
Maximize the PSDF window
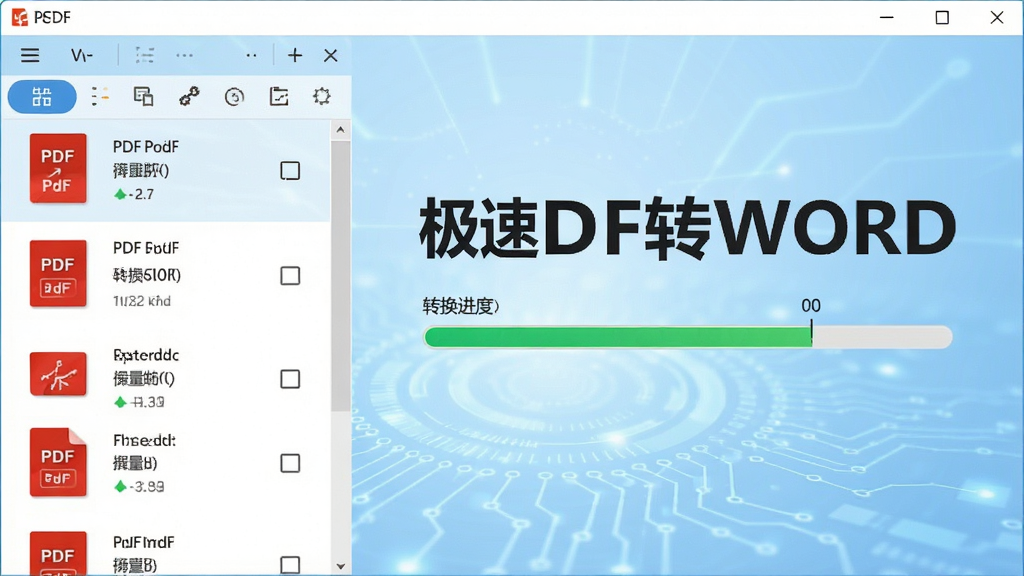(x=942, y=18)
